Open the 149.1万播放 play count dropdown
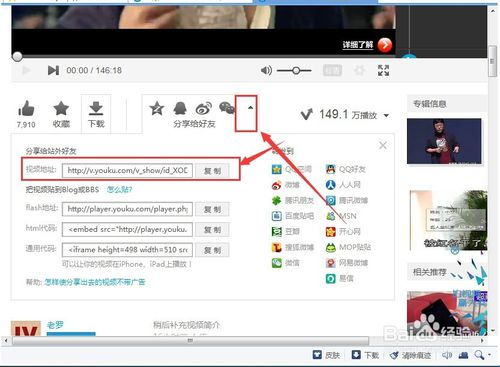Image resolution: width=500 pixels, height=367 pixels. click(386, 116)
